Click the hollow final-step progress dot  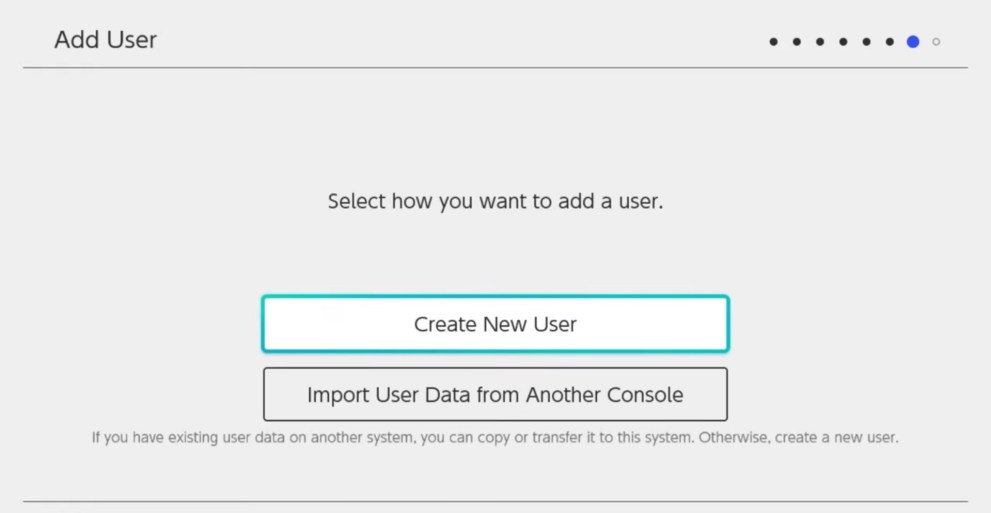pos(936,42)
